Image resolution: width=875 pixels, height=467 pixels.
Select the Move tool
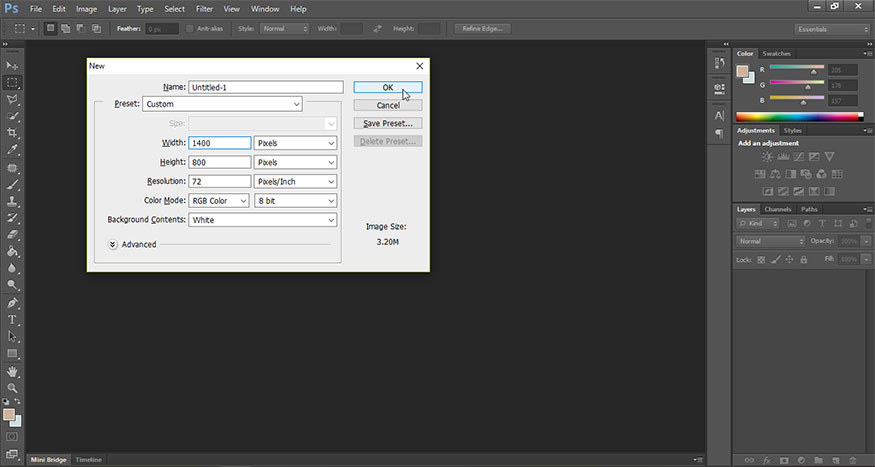click(12, 66)
